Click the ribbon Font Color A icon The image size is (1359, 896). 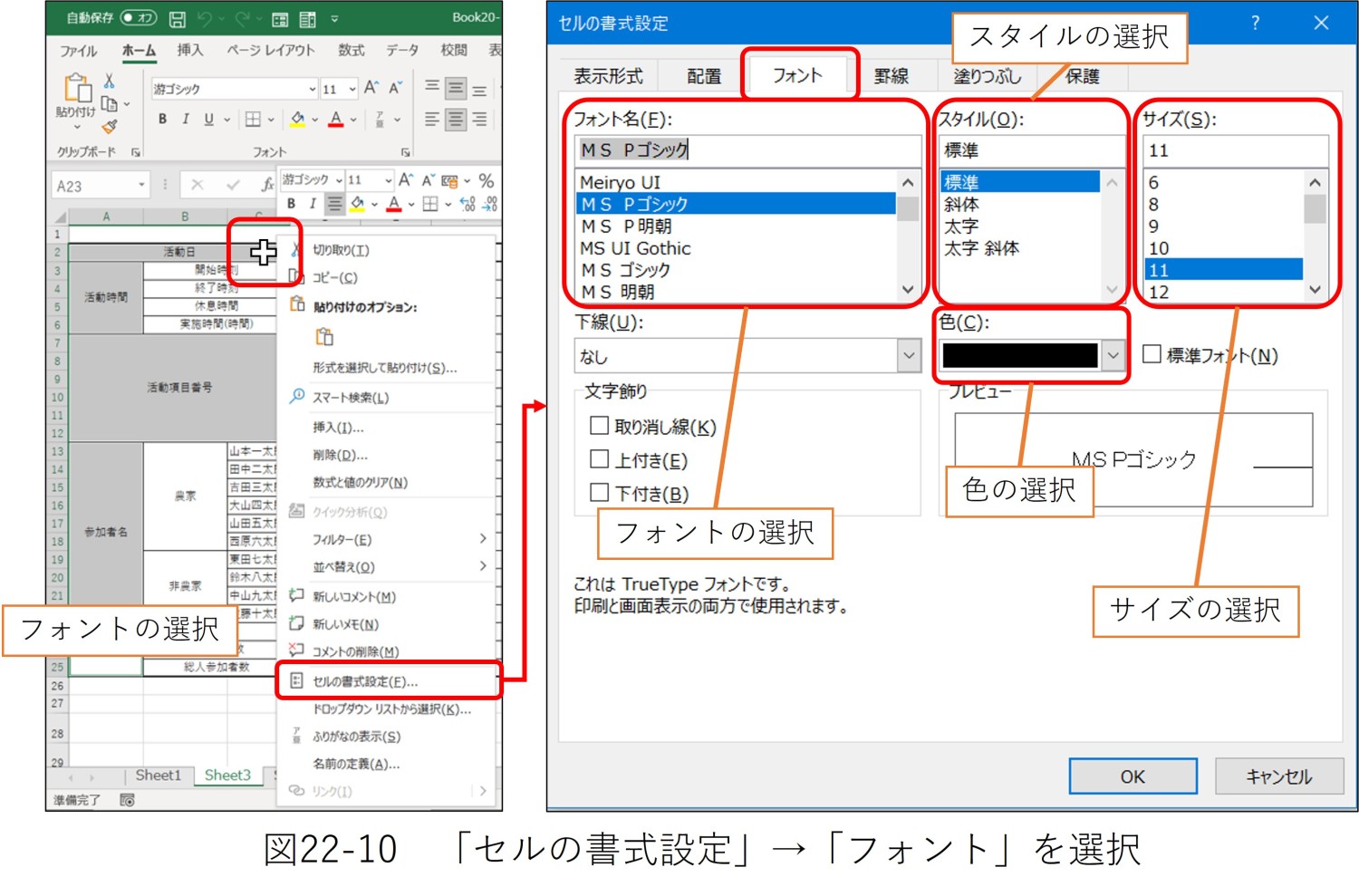(336, 119)
